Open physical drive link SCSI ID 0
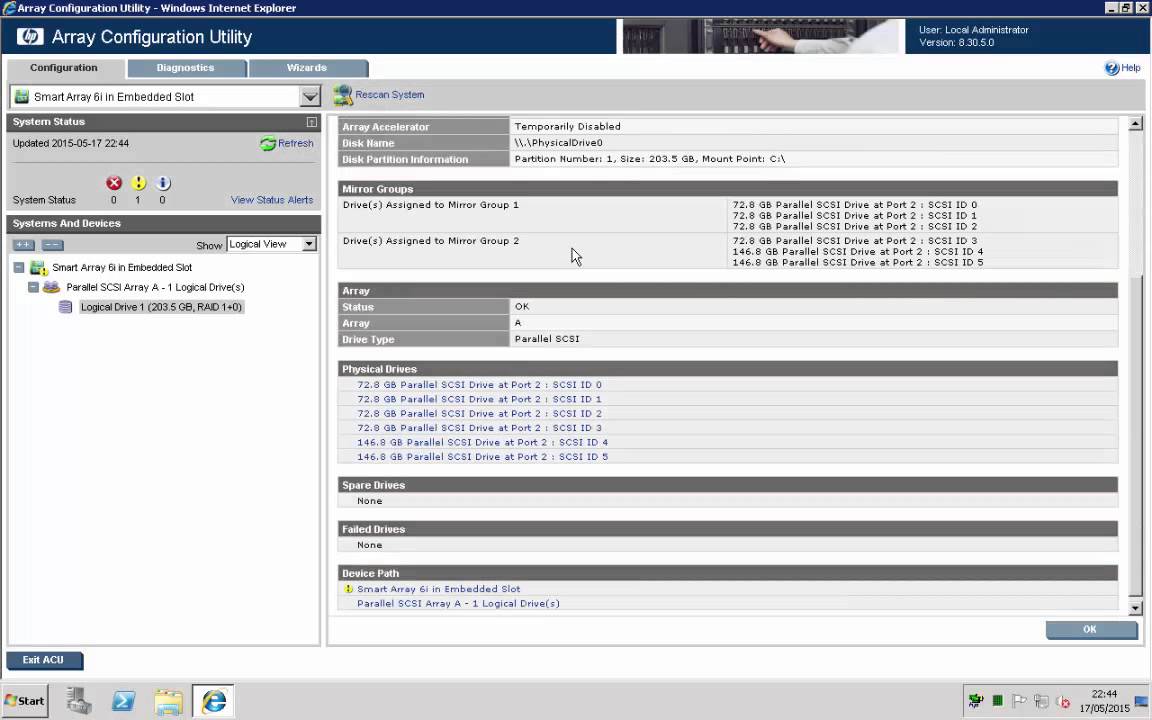 pyautogui.click(x=479, y=384)
